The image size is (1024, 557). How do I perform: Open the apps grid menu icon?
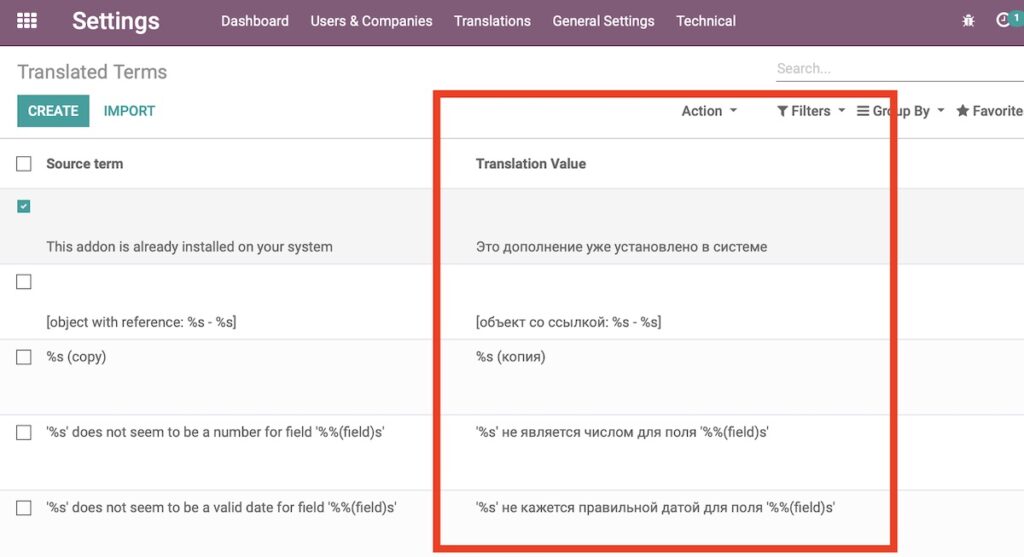coord(27,21)
